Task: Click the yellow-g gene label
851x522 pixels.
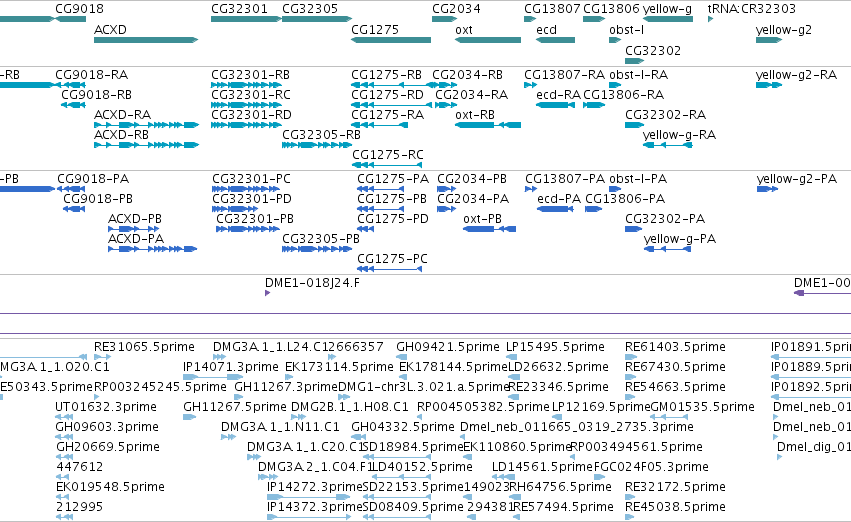Action: coord(668,9)
